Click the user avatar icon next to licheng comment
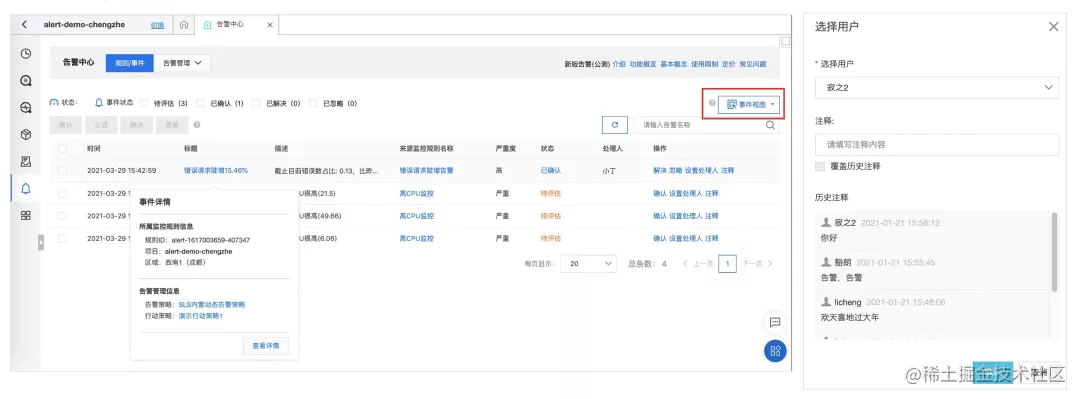 [x=826, y=303]
